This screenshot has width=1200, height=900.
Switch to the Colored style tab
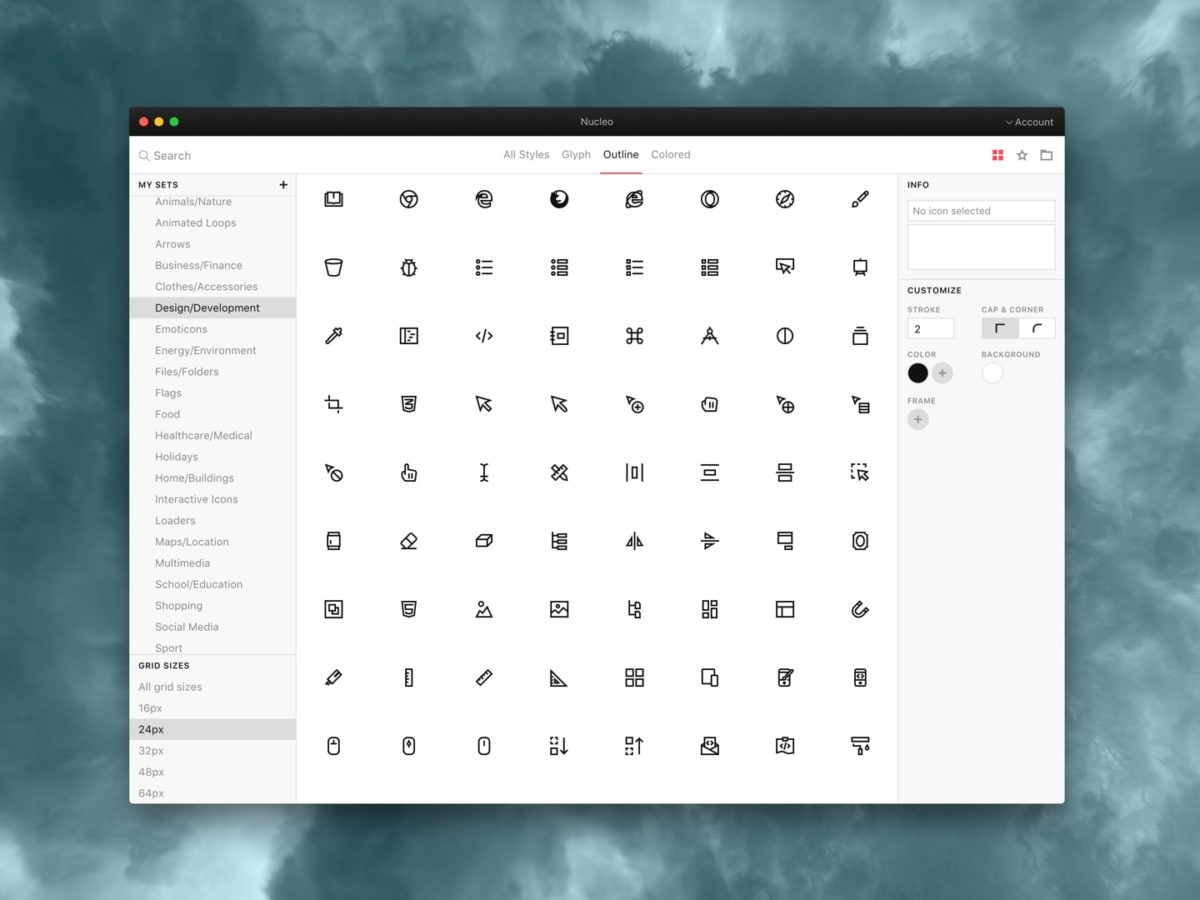(x=670, y=155)
